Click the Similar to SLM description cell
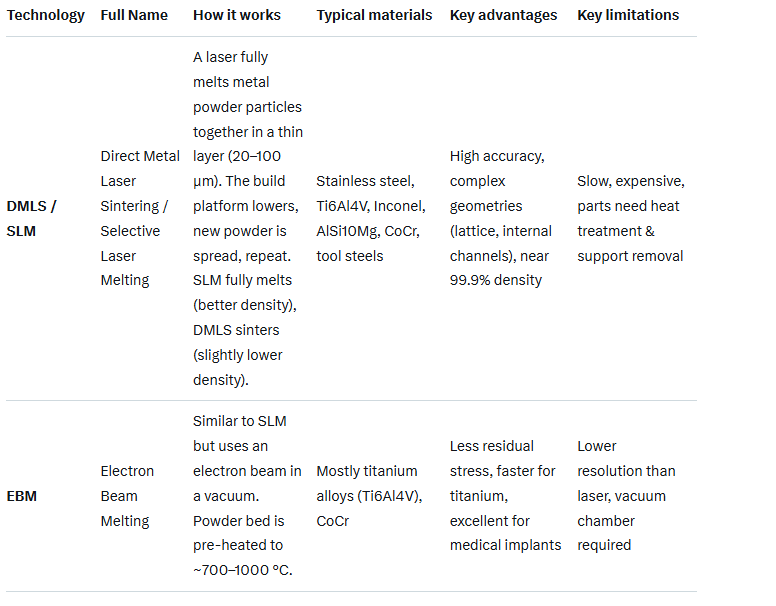Image resolution: width=776 pixels, height=606 pixels. point(247,496)
